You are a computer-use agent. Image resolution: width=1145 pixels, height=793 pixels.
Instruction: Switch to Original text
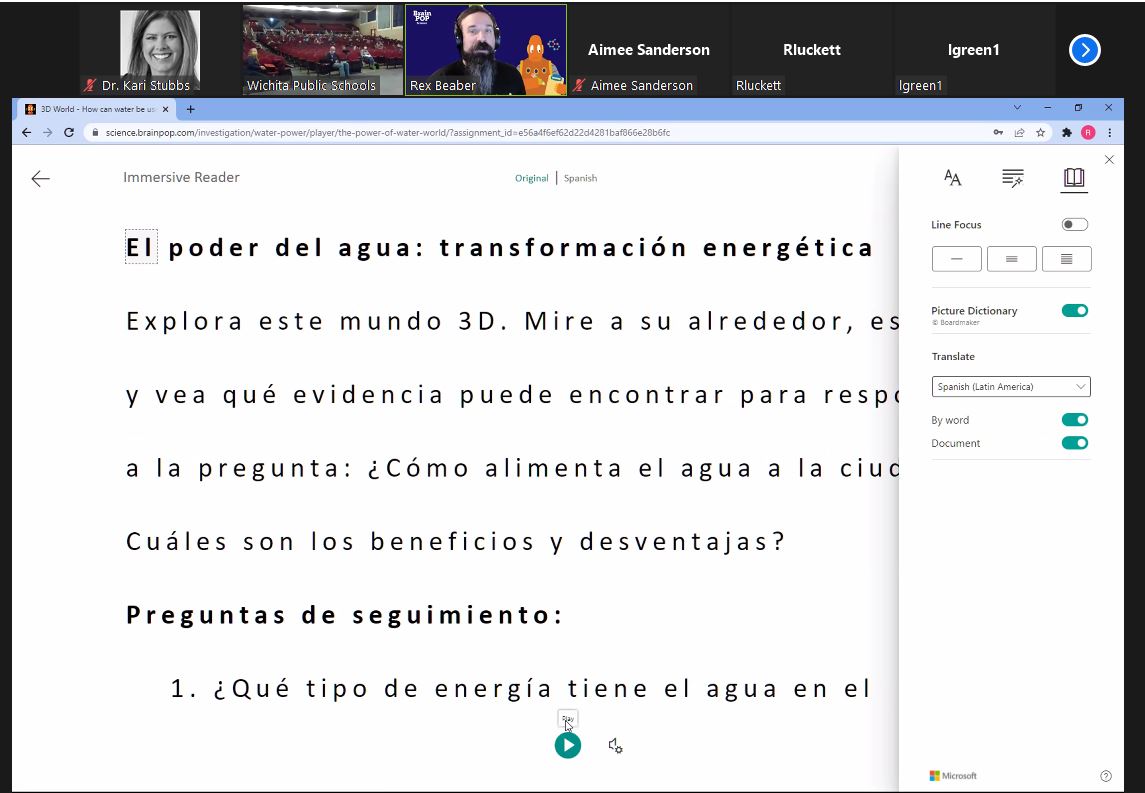coord(532,178)
